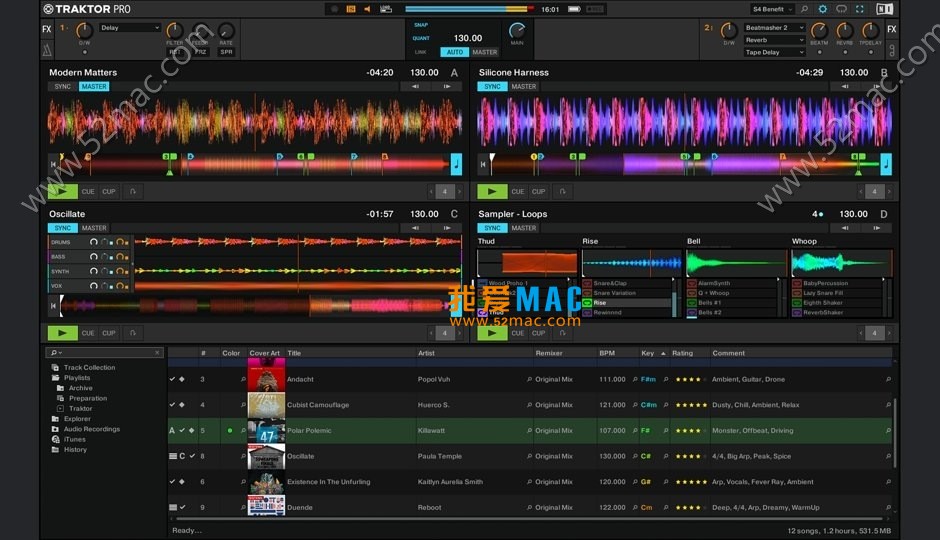
Task: Toggle MASTER on deck B Silicone Harness
Action: click(523, 86)
